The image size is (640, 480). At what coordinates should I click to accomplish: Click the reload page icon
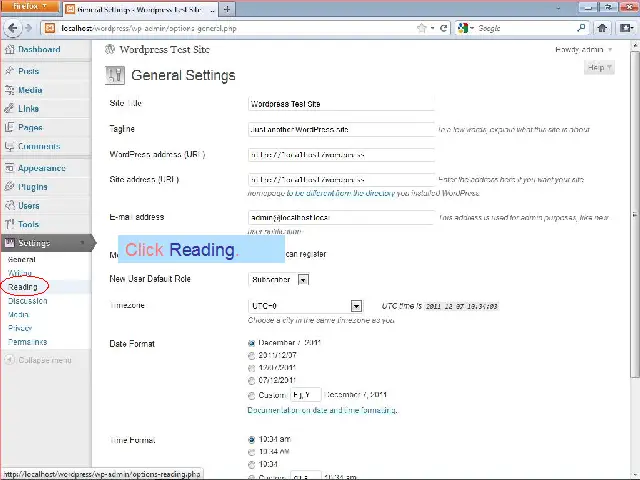[x=443, y=28]
